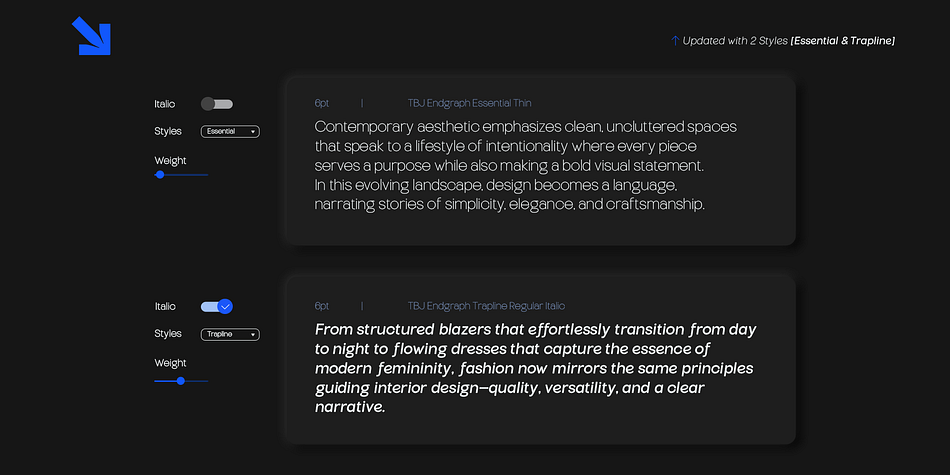950x475 pixels.
Task: Open the Trapline styles dropdown
Action: click(x=230, y=334)
